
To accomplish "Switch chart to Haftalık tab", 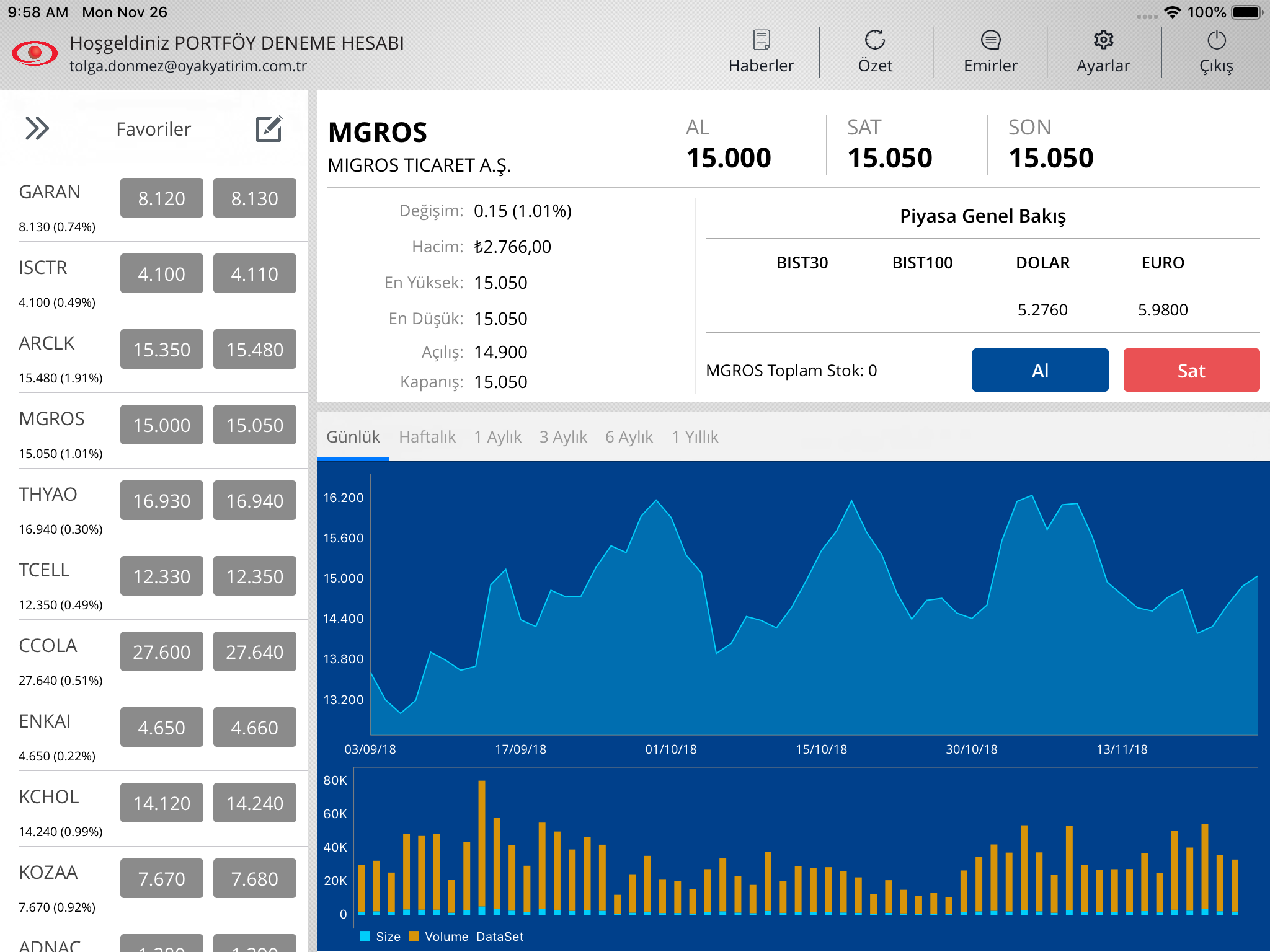I will pos(427,437).
